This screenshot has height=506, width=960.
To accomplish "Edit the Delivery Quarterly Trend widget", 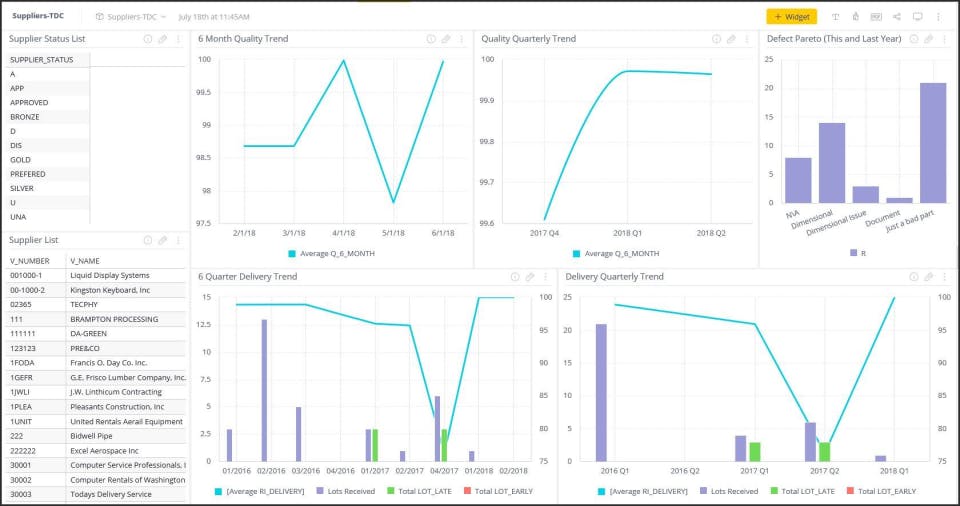I will (x=929, y=277).
